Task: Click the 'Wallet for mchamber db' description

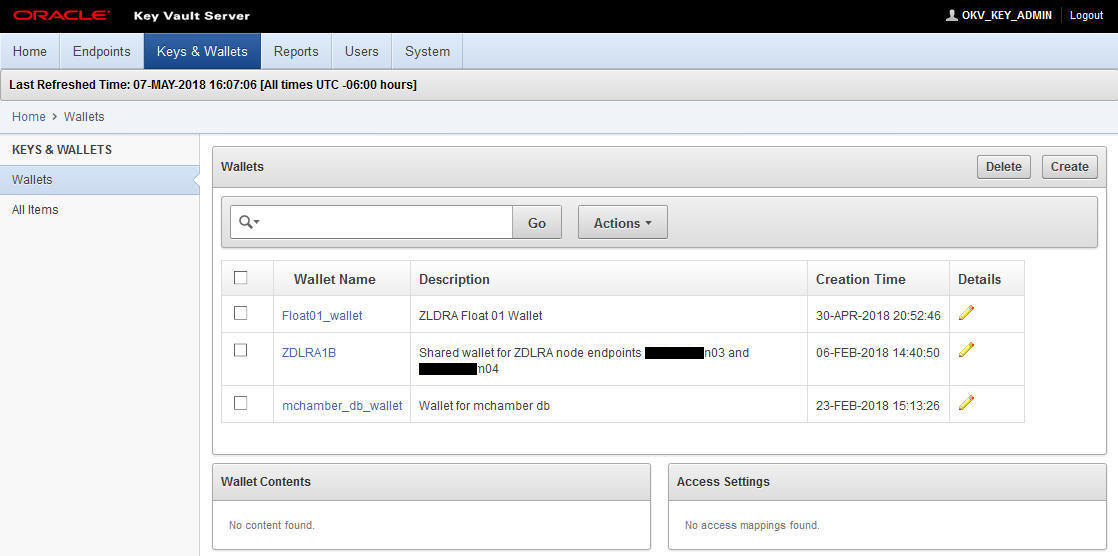Action: (484, 406)
